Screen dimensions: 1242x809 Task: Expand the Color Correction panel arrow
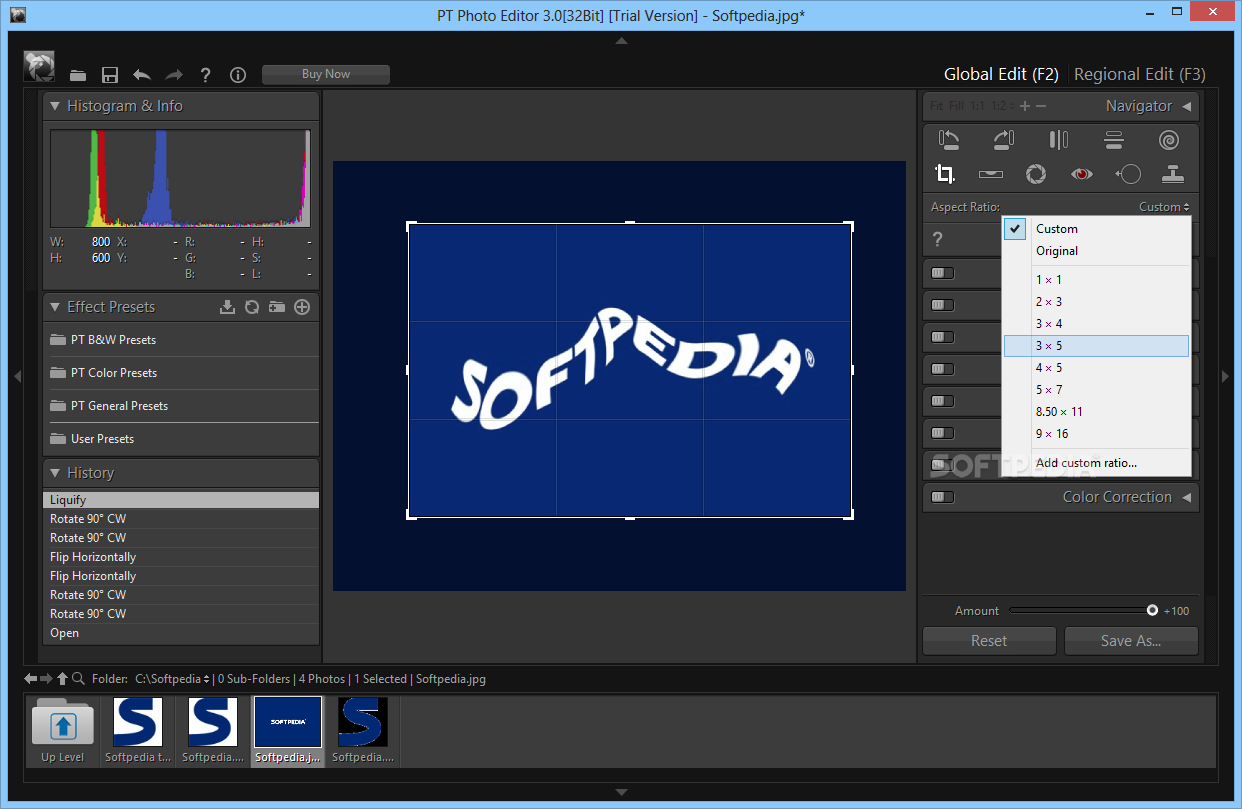(1186, 497)
